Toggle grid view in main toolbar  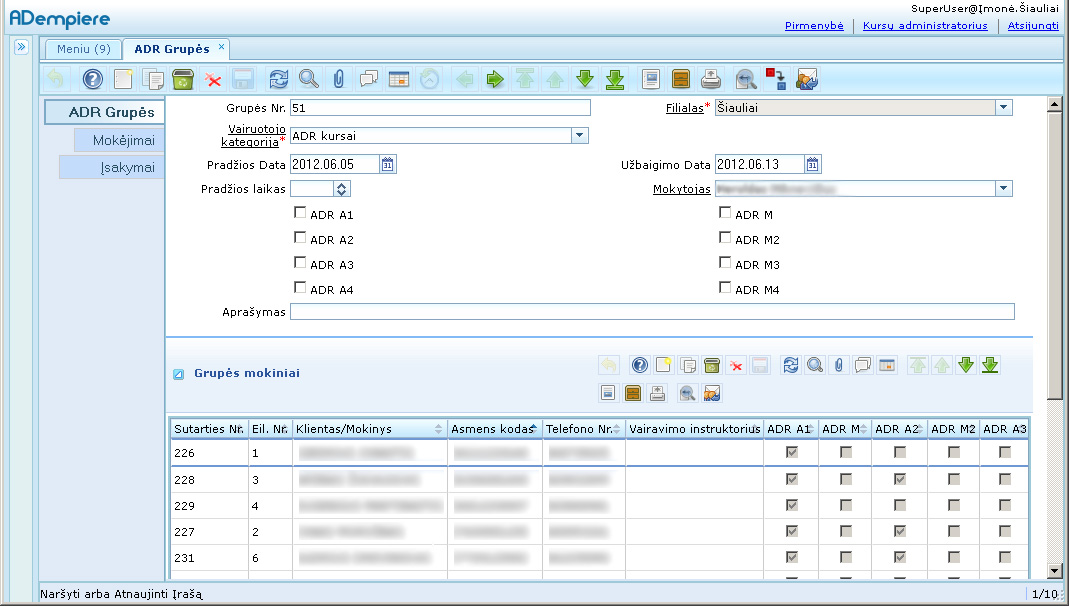pyautogui.click(x=399, y=79)
